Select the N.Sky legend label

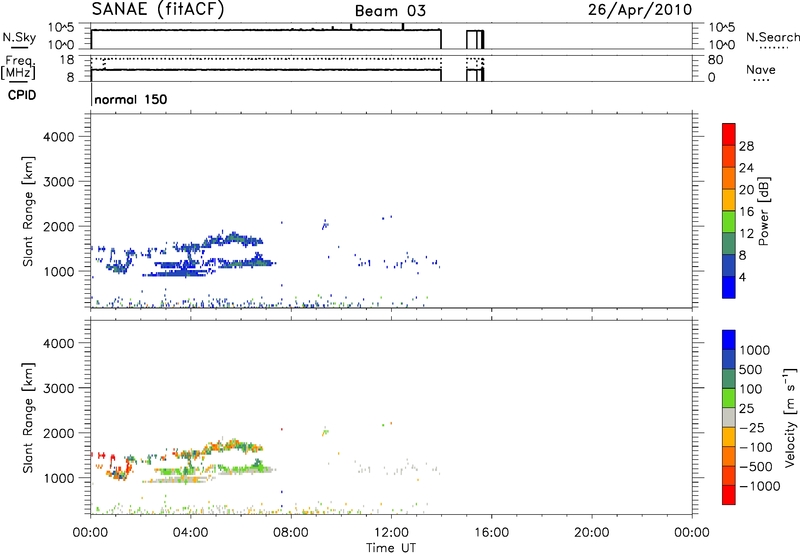point(19,37)
